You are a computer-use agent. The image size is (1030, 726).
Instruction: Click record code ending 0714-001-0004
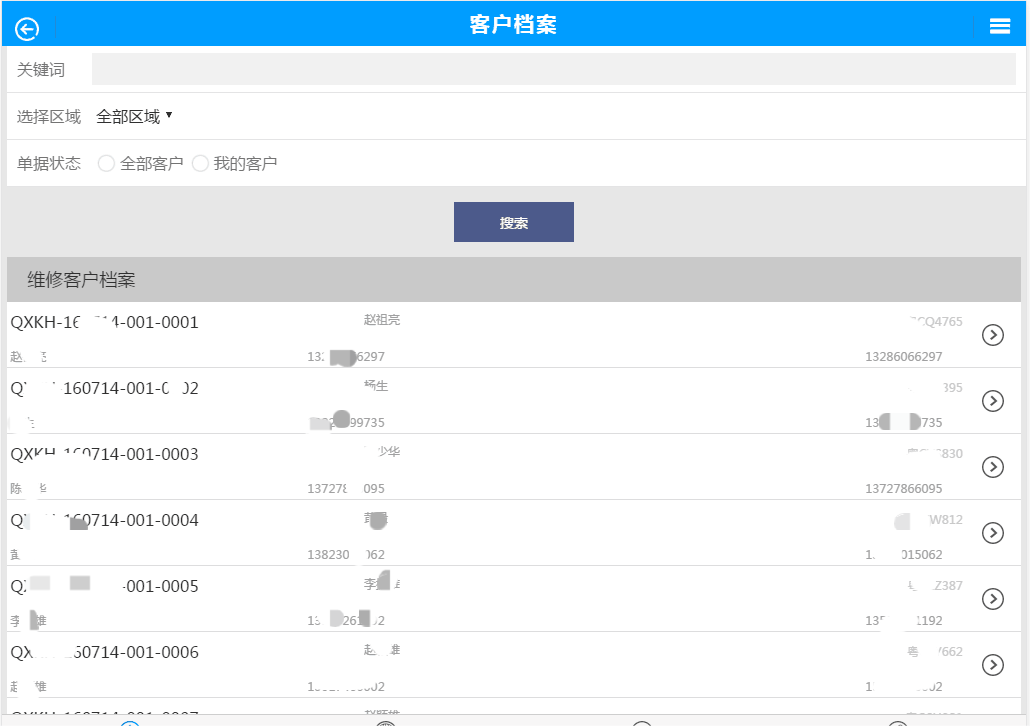[x=104, y=520]
